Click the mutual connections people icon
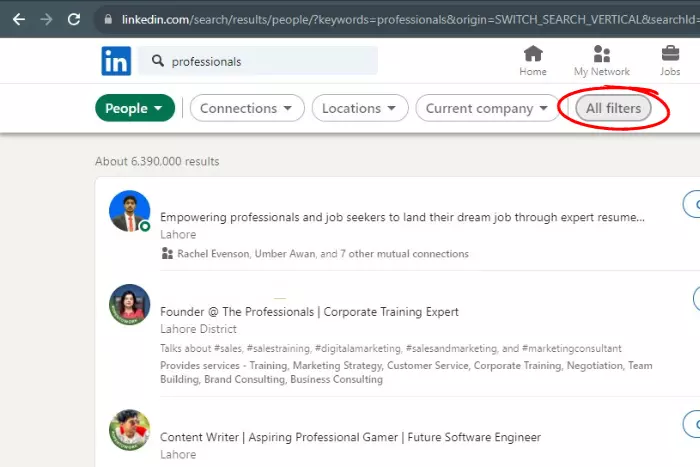The image size is (700, 467). [x=167, y=254]
